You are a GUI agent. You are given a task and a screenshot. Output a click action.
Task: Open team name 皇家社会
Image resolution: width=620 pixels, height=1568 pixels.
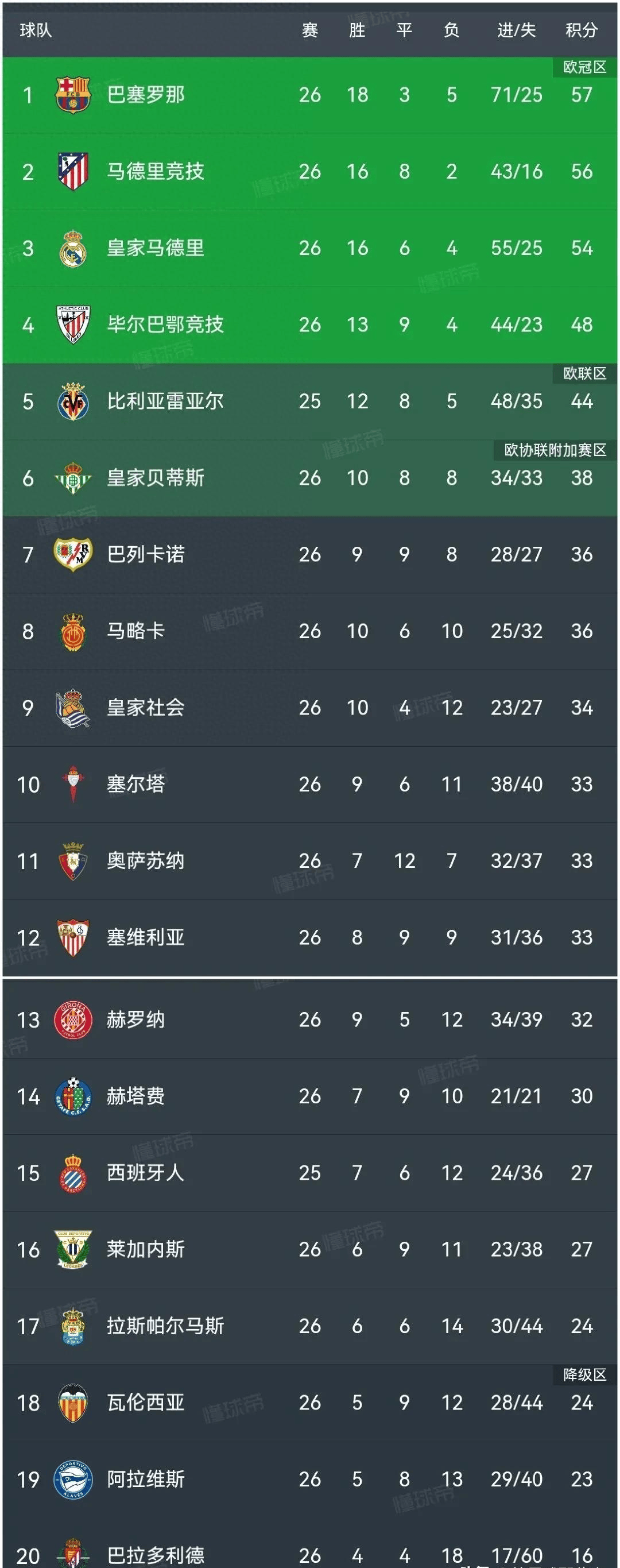click(145, 707)
